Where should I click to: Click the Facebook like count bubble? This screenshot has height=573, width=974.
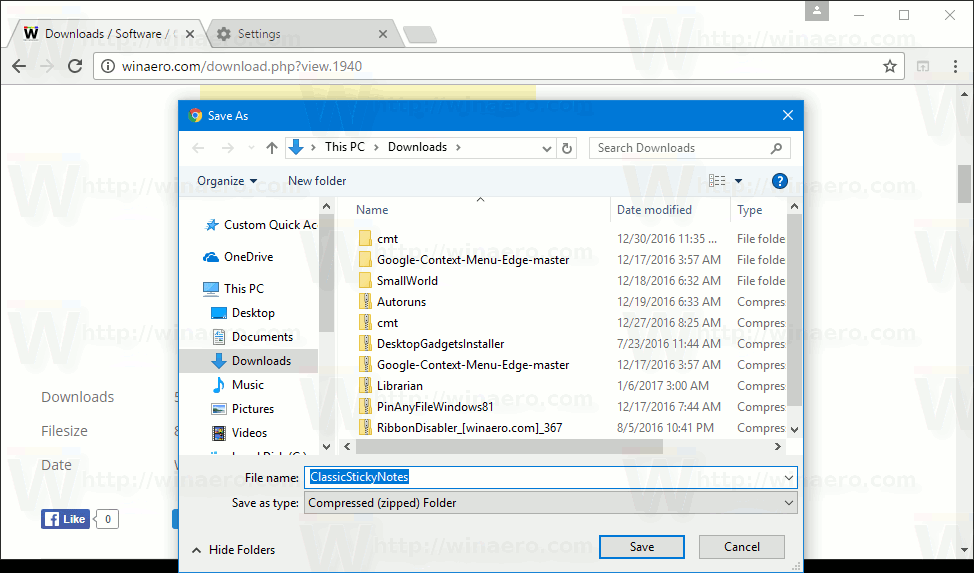pyautogui.click(x=108, y=519)
